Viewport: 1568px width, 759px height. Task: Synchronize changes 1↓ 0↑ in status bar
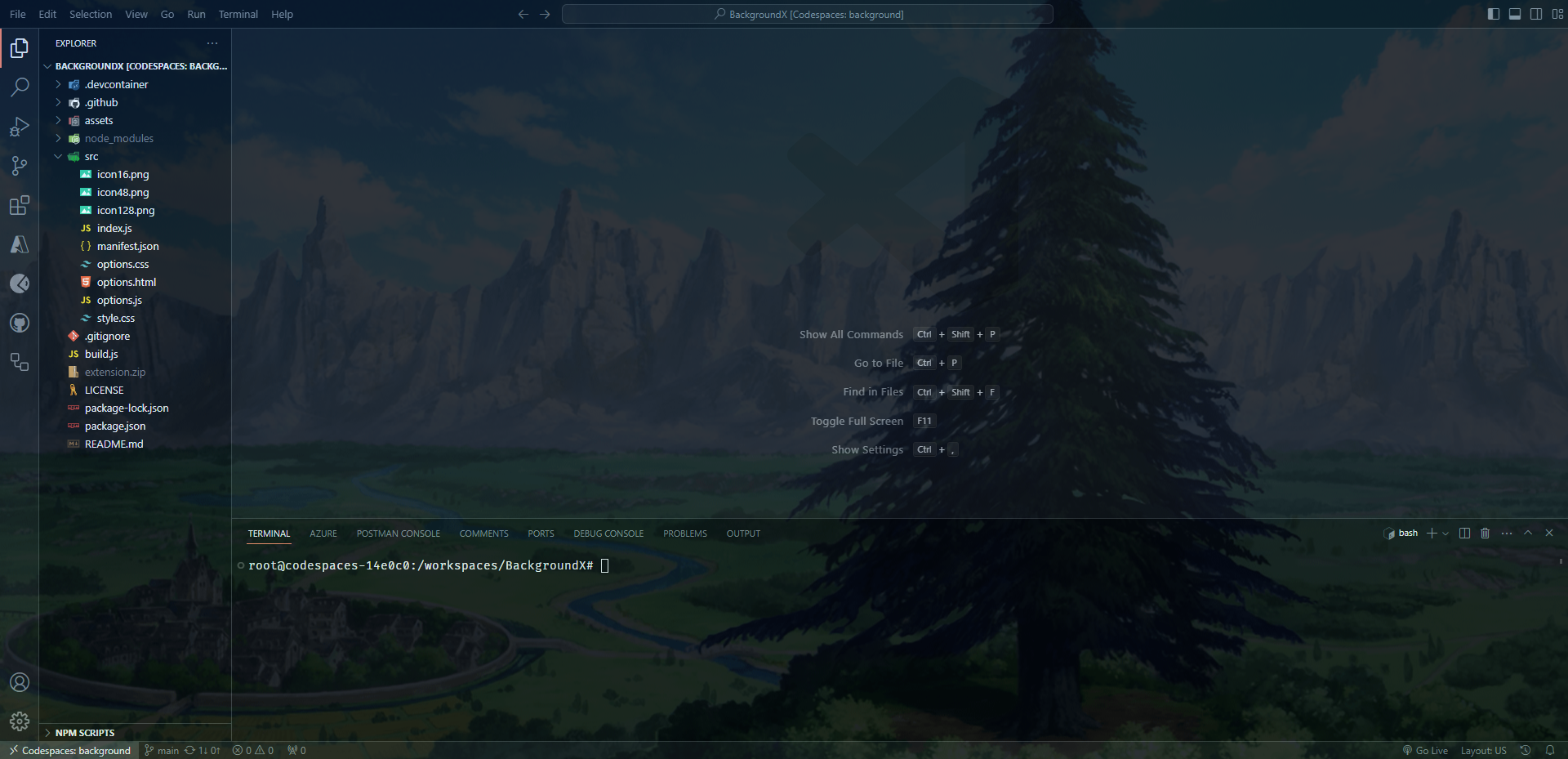coord(203,751)
